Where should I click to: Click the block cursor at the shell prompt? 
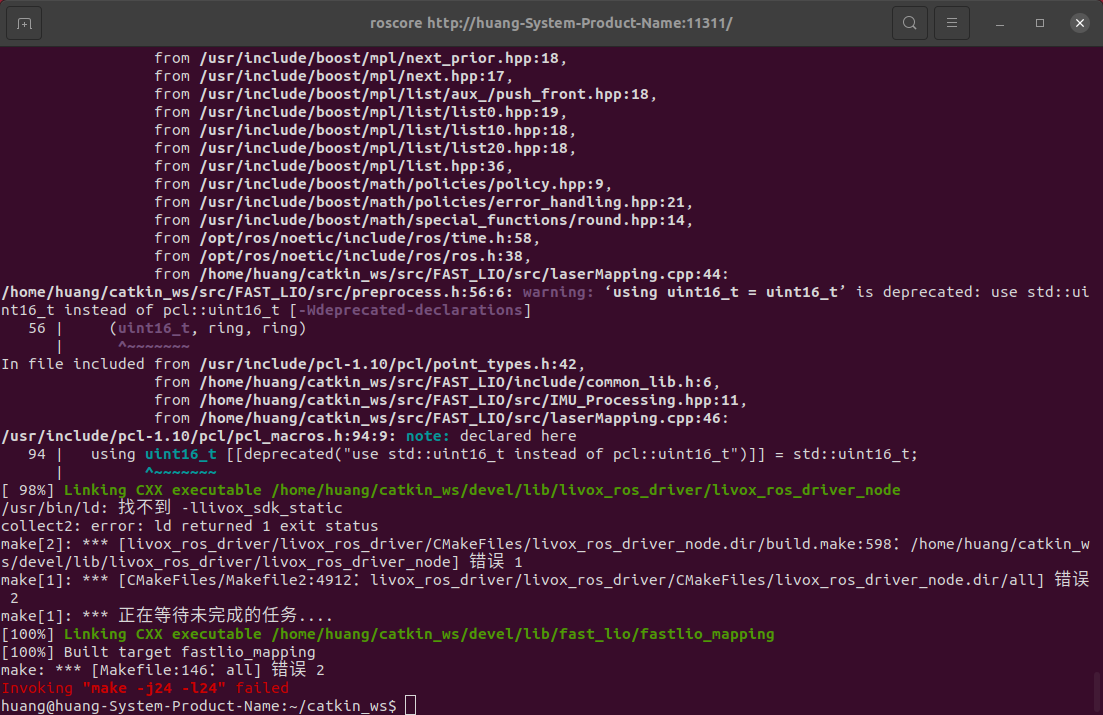pos(410,705)
